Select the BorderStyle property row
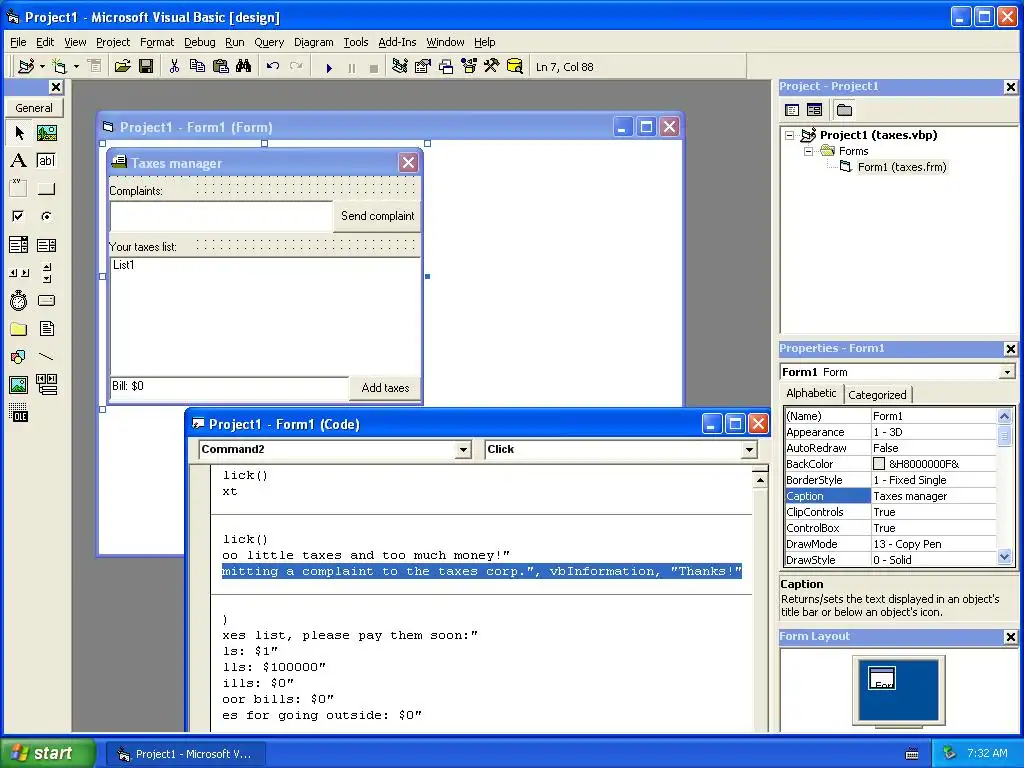Viewport: 1024px width, 768px height. pos(891,480)
